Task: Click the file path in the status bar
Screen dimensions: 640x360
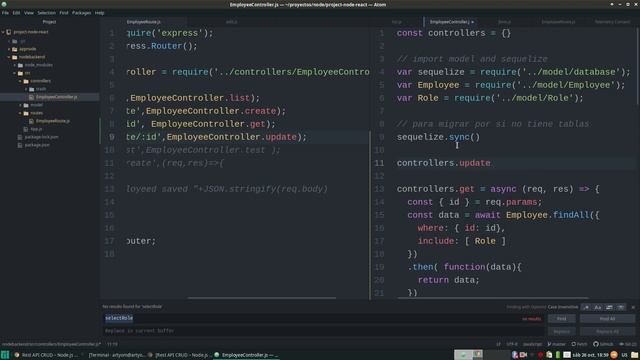Action: [x=51, y=344]
